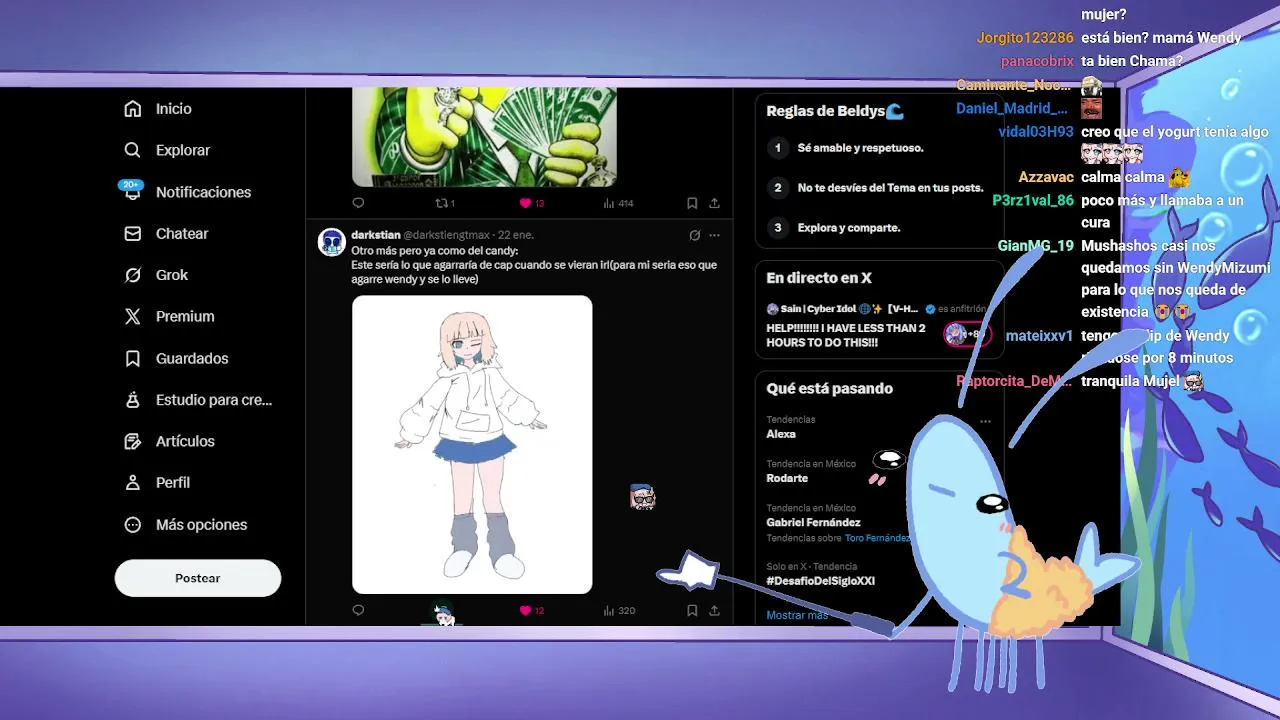This screenshot has height=720, width=1280.
Task: Open three-dot menu on darkstian post
Action: (714, 235)
